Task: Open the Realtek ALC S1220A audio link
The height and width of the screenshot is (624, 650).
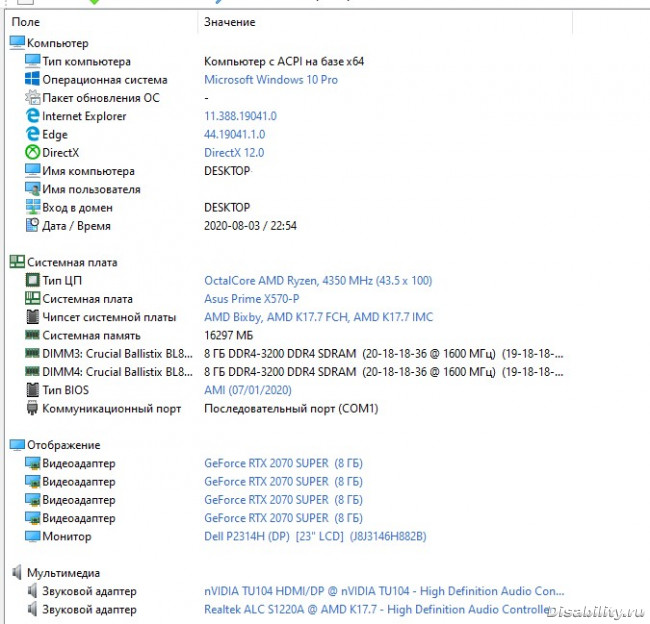Action: (x=377, y=609)
